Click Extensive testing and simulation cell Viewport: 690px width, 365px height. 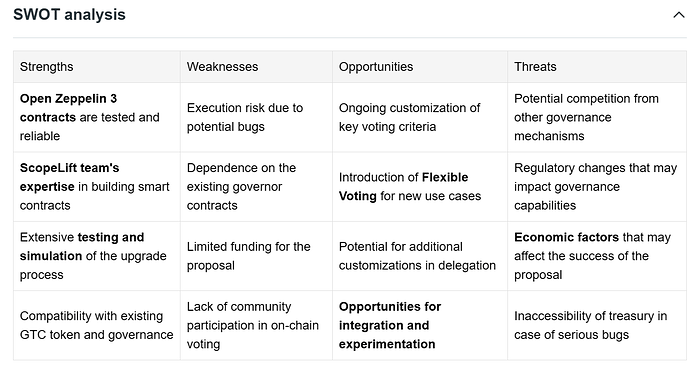pyautogui.click(x=97, y=256)
